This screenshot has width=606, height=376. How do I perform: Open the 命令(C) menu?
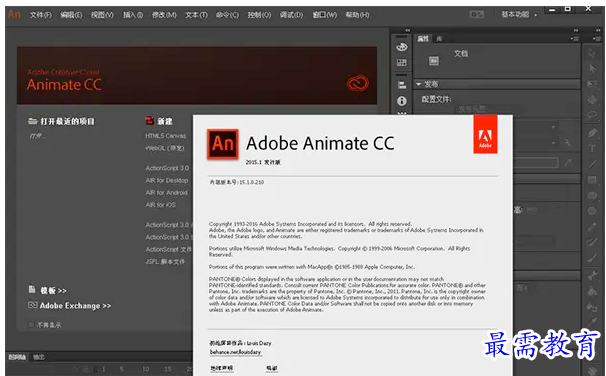coord(227,15)
